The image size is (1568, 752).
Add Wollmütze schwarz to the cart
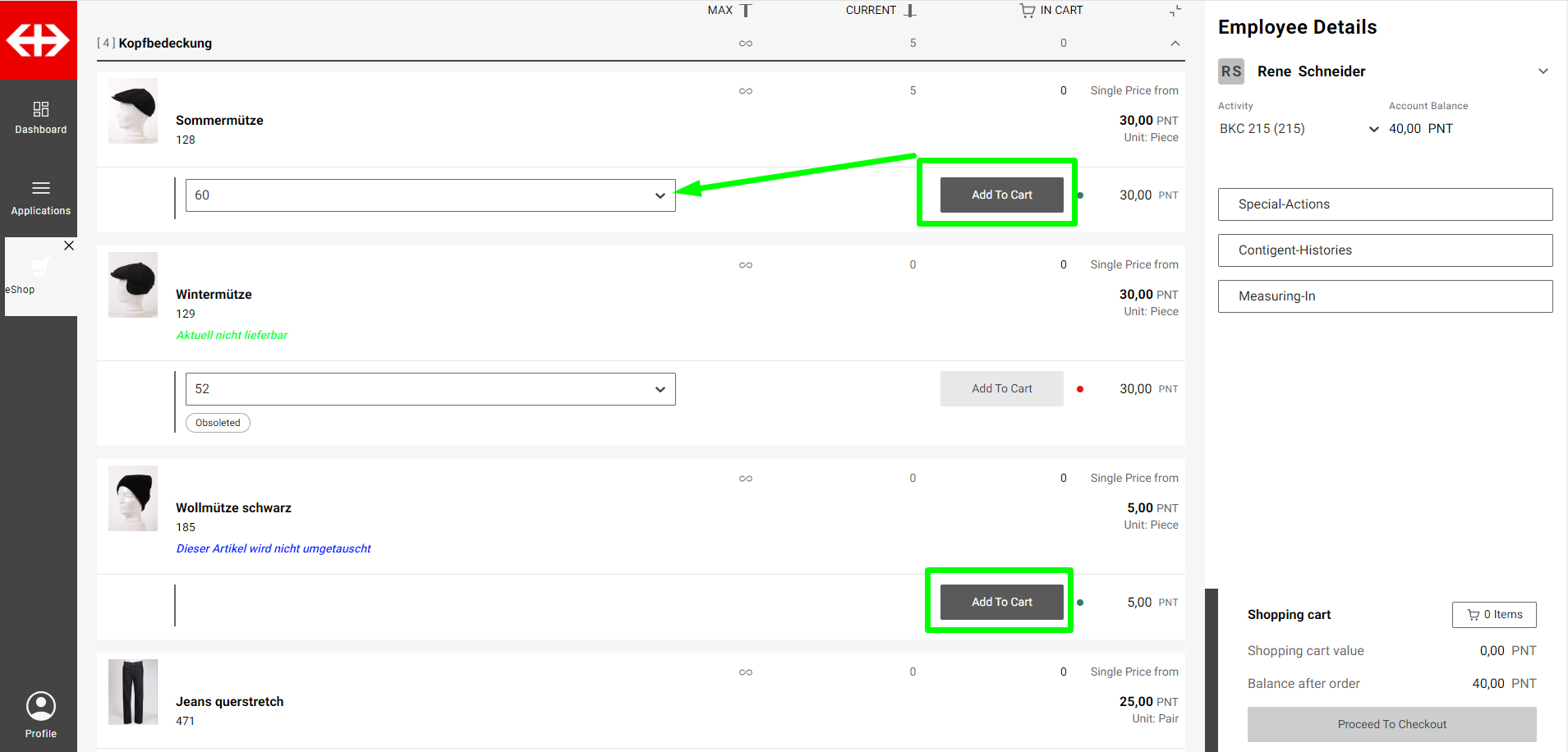[x=1001, y=603]
